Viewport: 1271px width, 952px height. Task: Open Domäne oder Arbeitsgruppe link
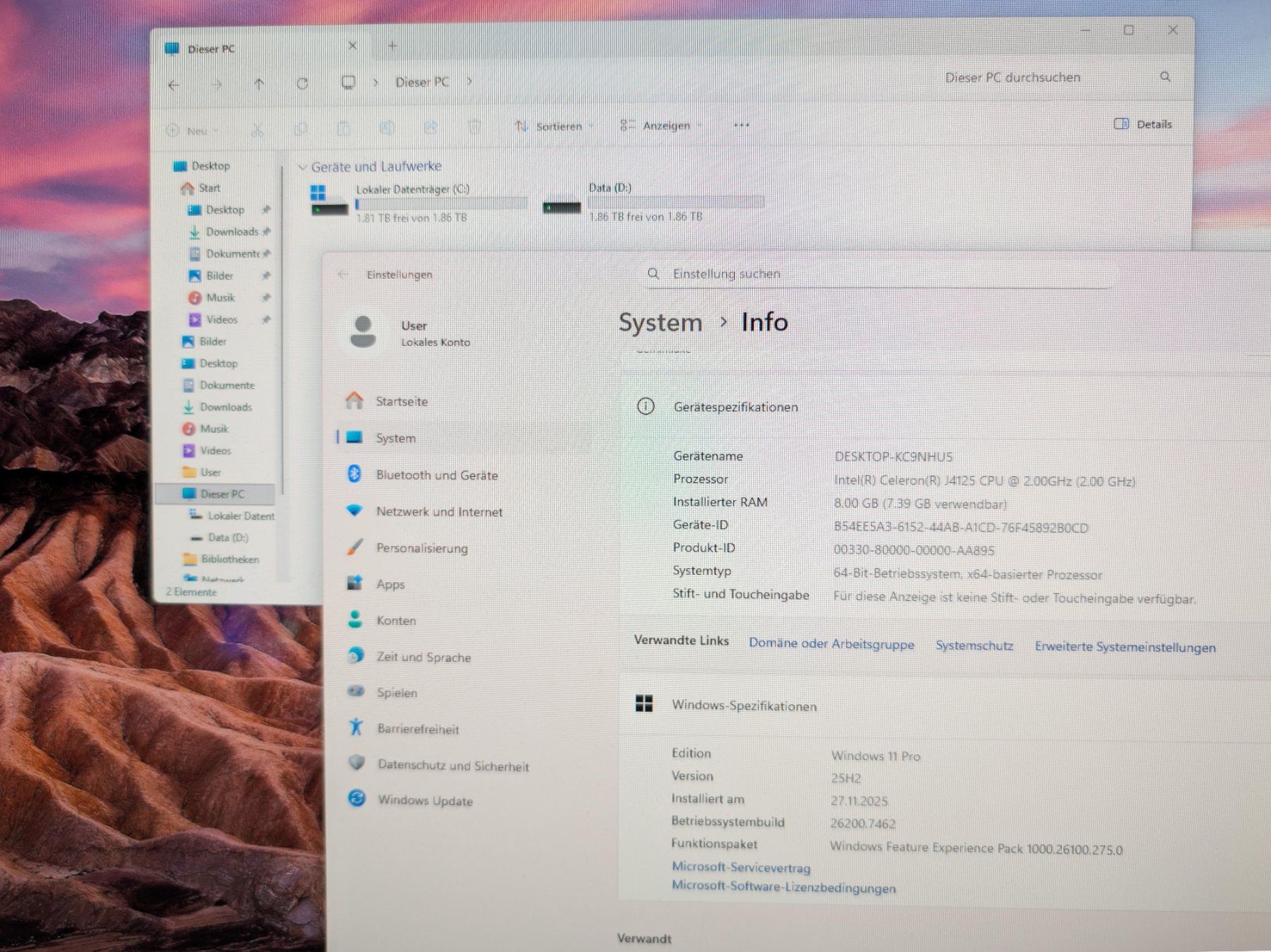click(x=831, y=644)
